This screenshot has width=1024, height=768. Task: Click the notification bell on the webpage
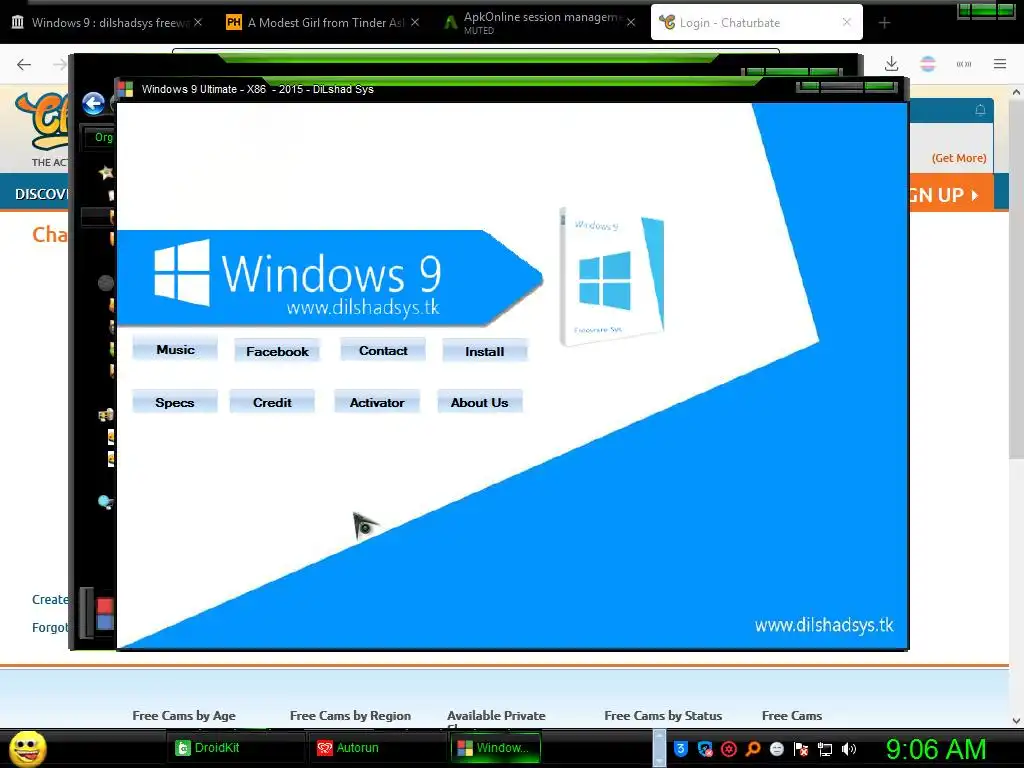980,110
